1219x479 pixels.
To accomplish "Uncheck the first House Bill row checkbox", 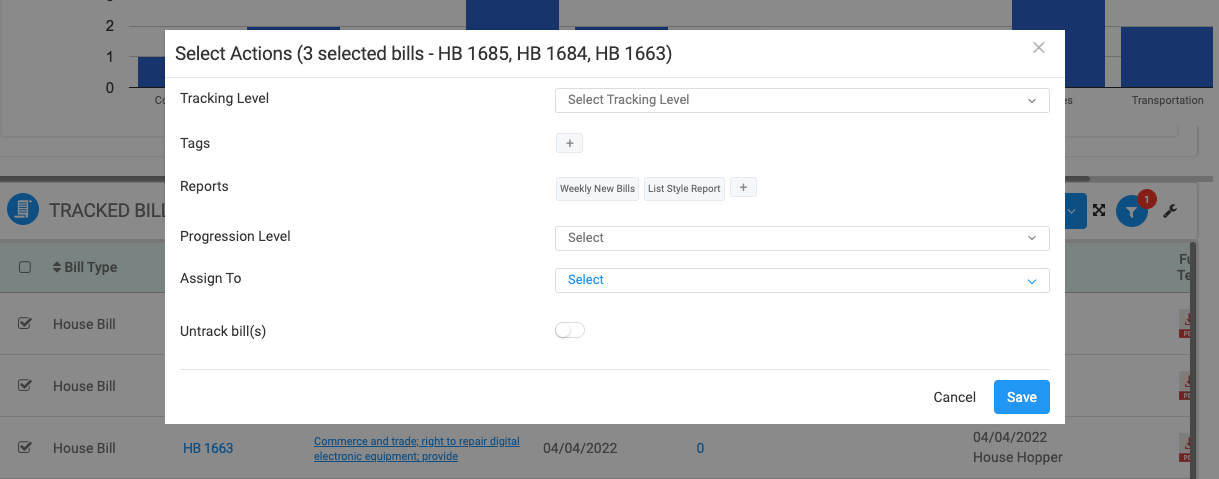I will point(26,323).
